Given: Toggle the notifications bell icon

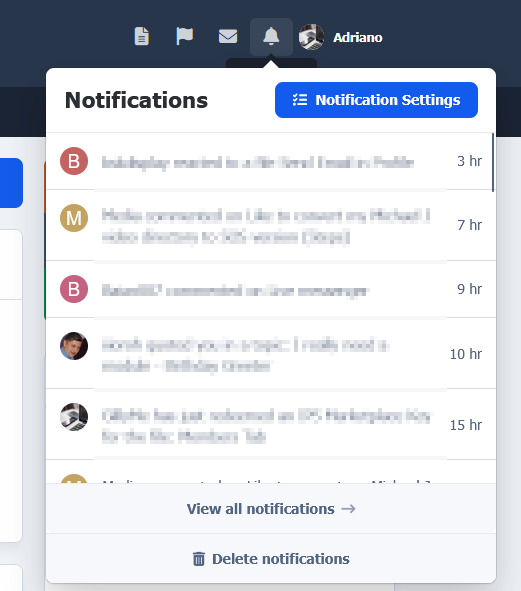Looking at the screenshot, I should 271,37.
